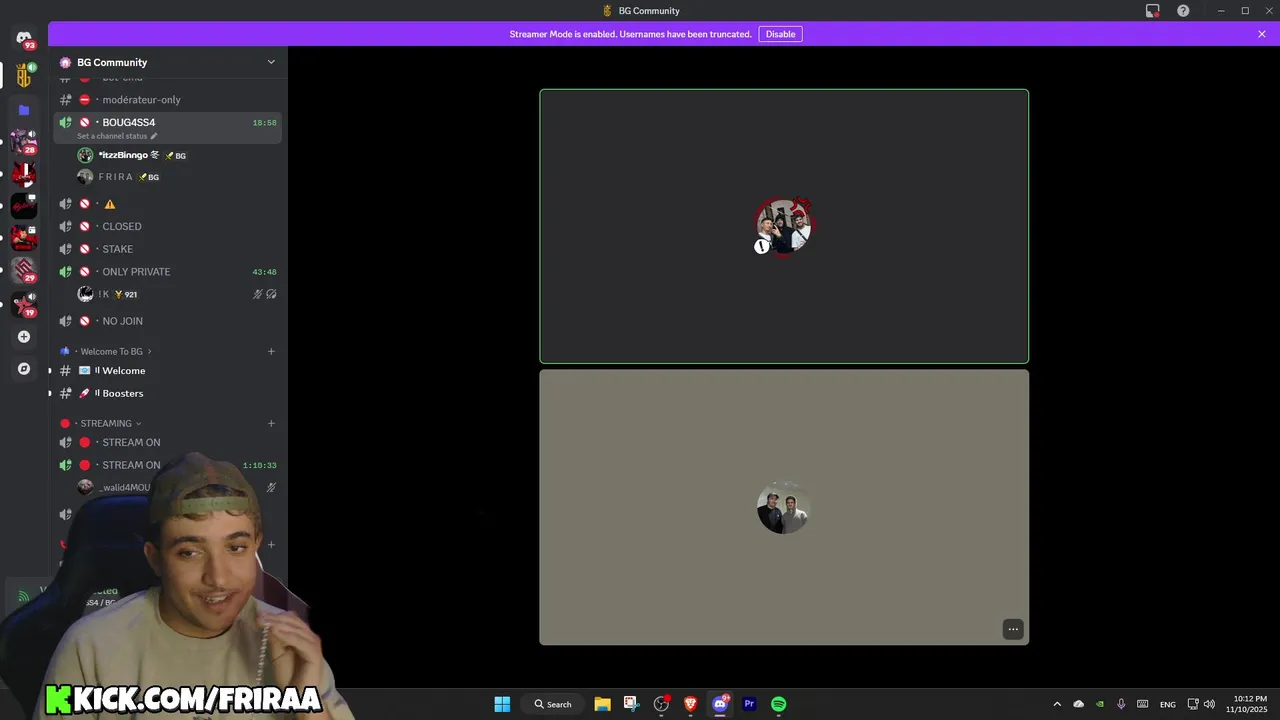This screenshot has width=1280, height=720.
Task: Open modérateur-only text channel
Action: coord(167,100)
